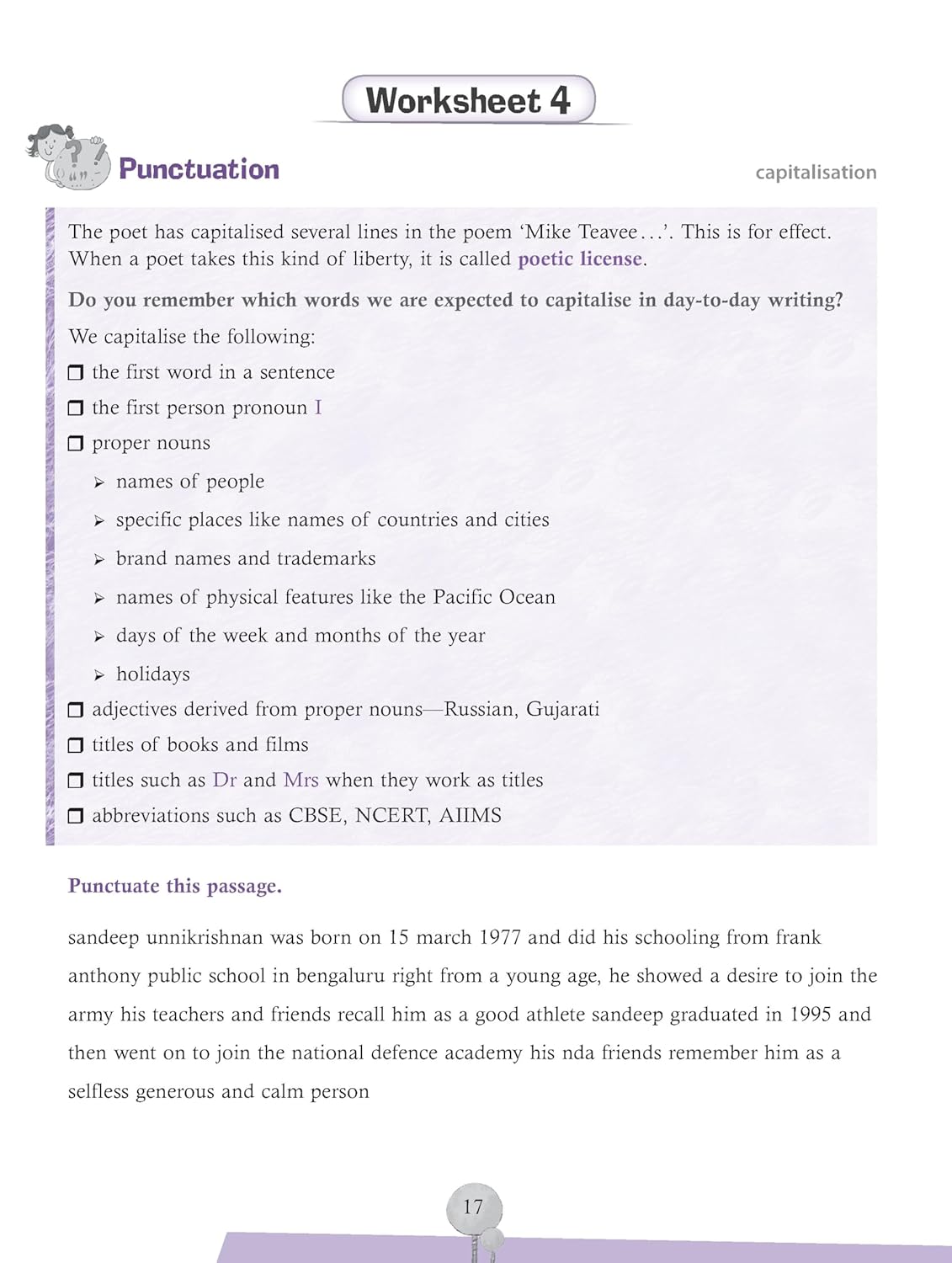Click the arrow beside 'days of the week'
The height and width of the screenshot is (1263, 952).
click(x=99, y=637)
